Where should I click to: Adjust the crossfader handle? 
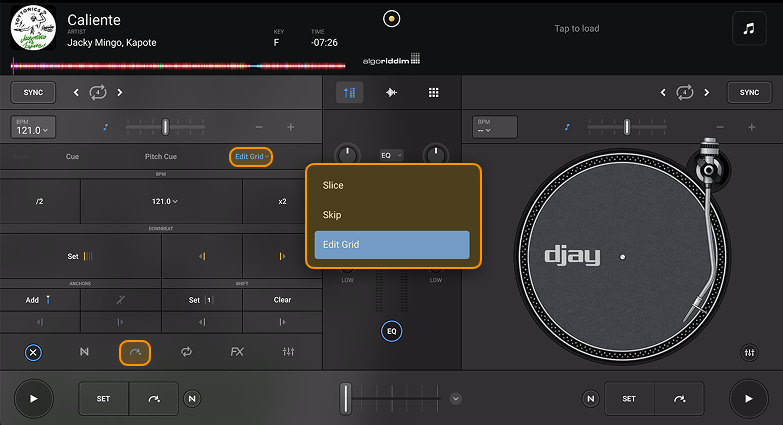pos(345,399)
